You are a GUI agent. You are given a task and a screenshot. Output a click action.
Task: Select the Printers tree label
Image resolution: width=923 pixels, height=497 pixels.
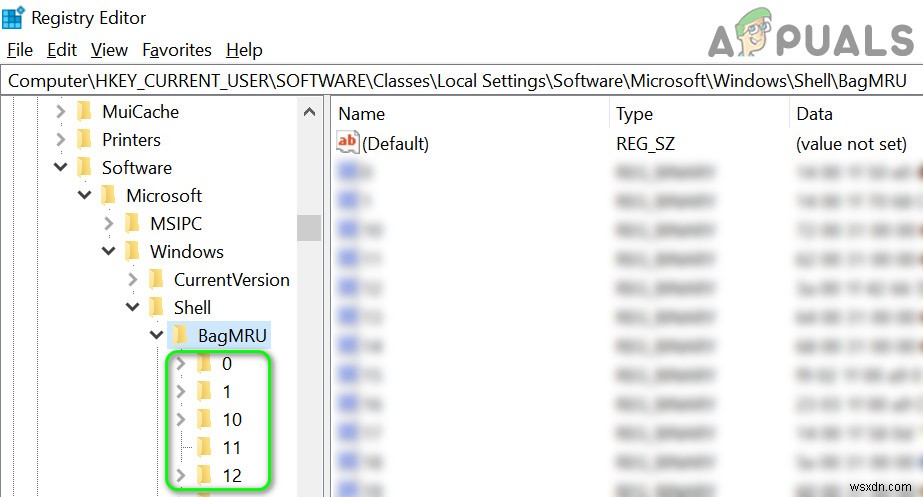coord(131,140)
